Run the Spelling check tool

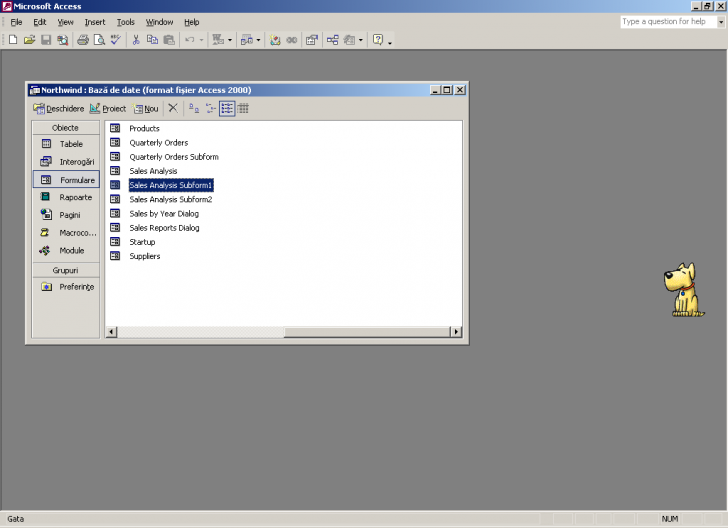coord(116,40)
